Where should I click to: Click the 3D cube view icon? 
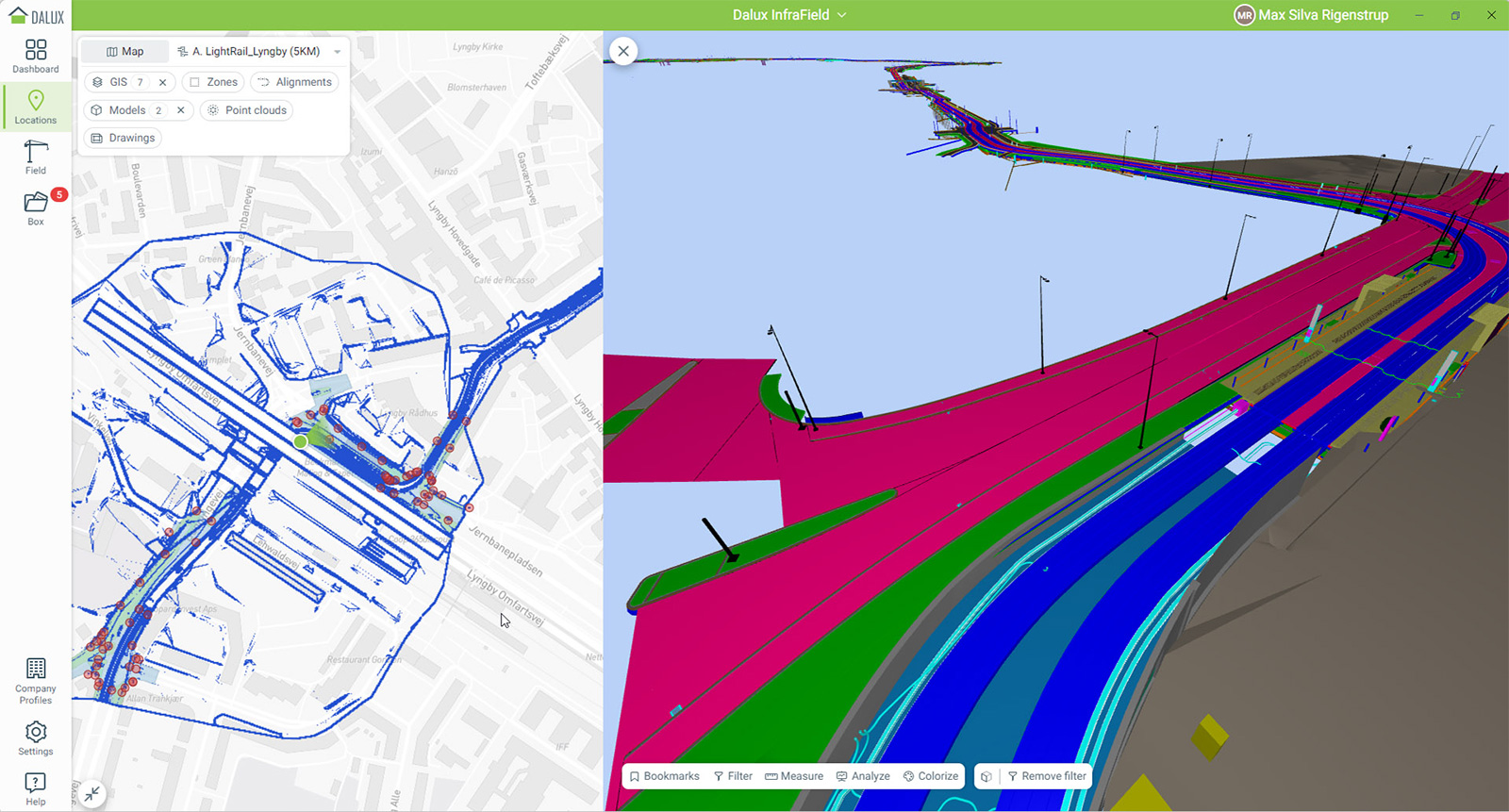click(x=987, y=776)
